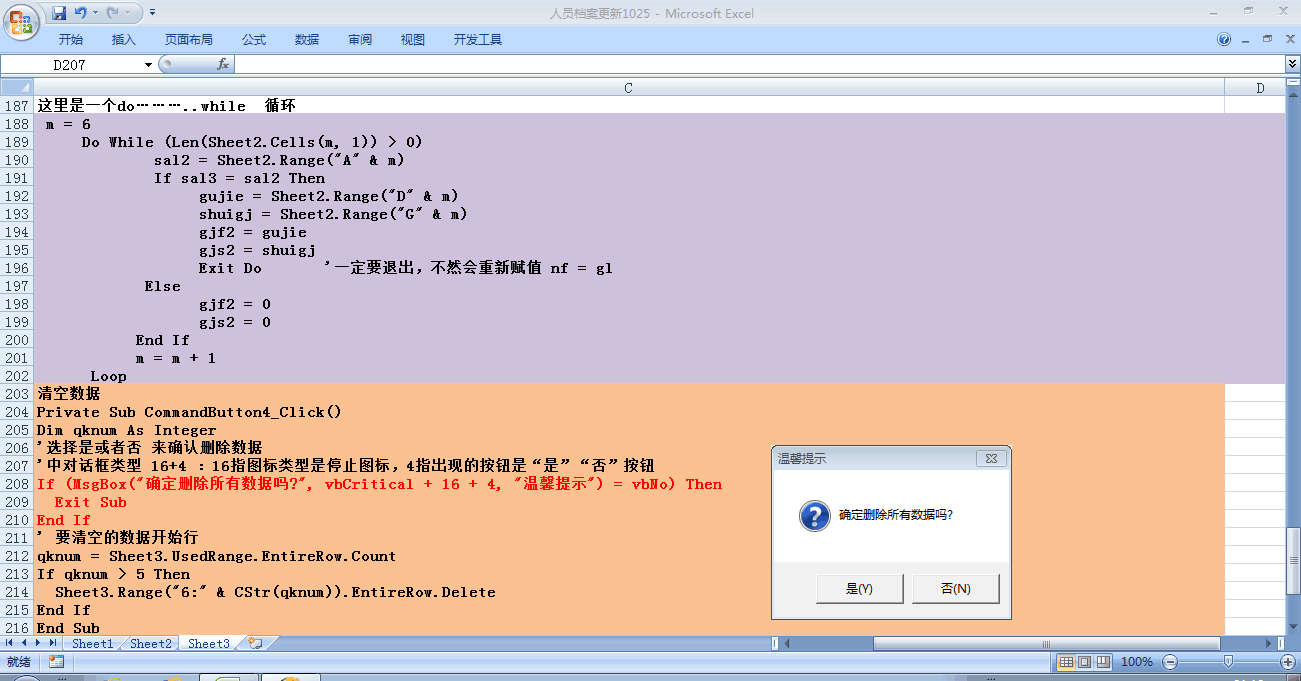
Task: Click the zoom out minus button
Action: coord(1170,662)
